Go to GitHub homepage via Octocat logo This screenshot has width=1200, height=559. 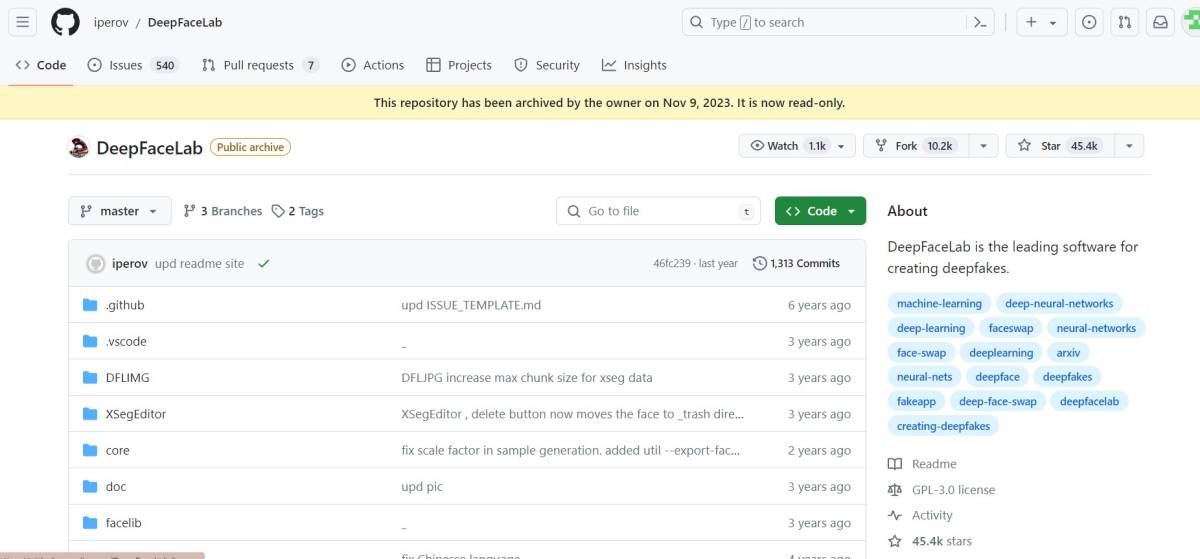pos(65,22)
